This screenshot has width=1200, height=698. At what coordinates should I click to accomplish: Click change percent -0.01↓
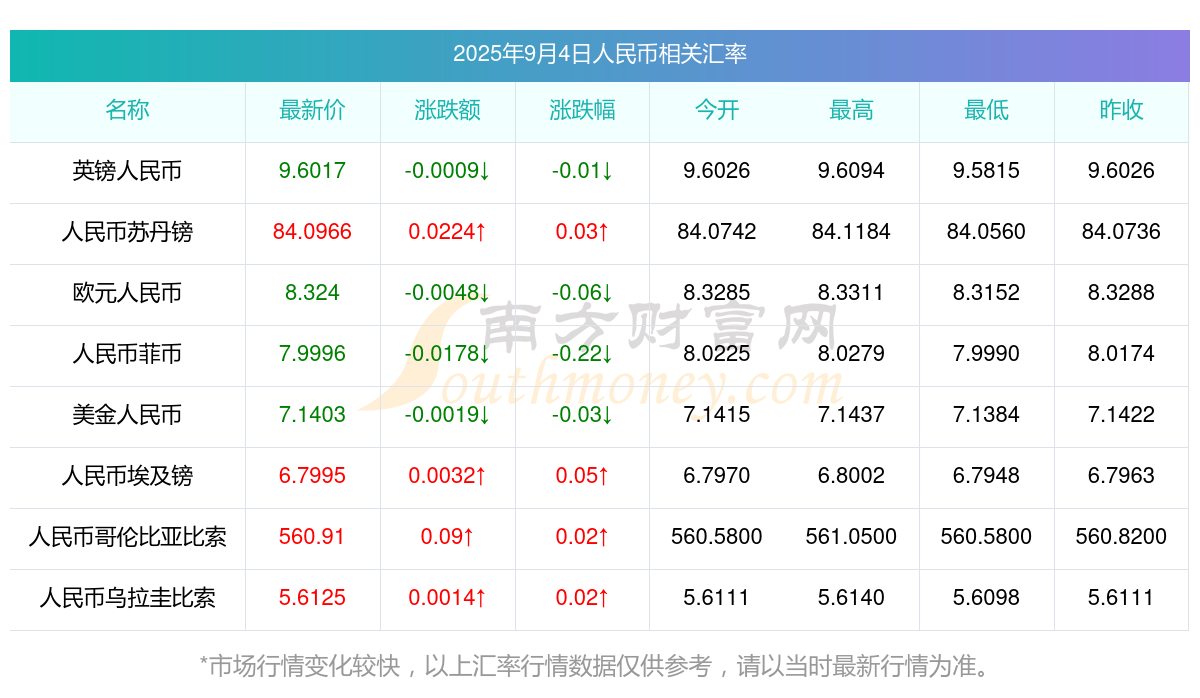(582, 171)
